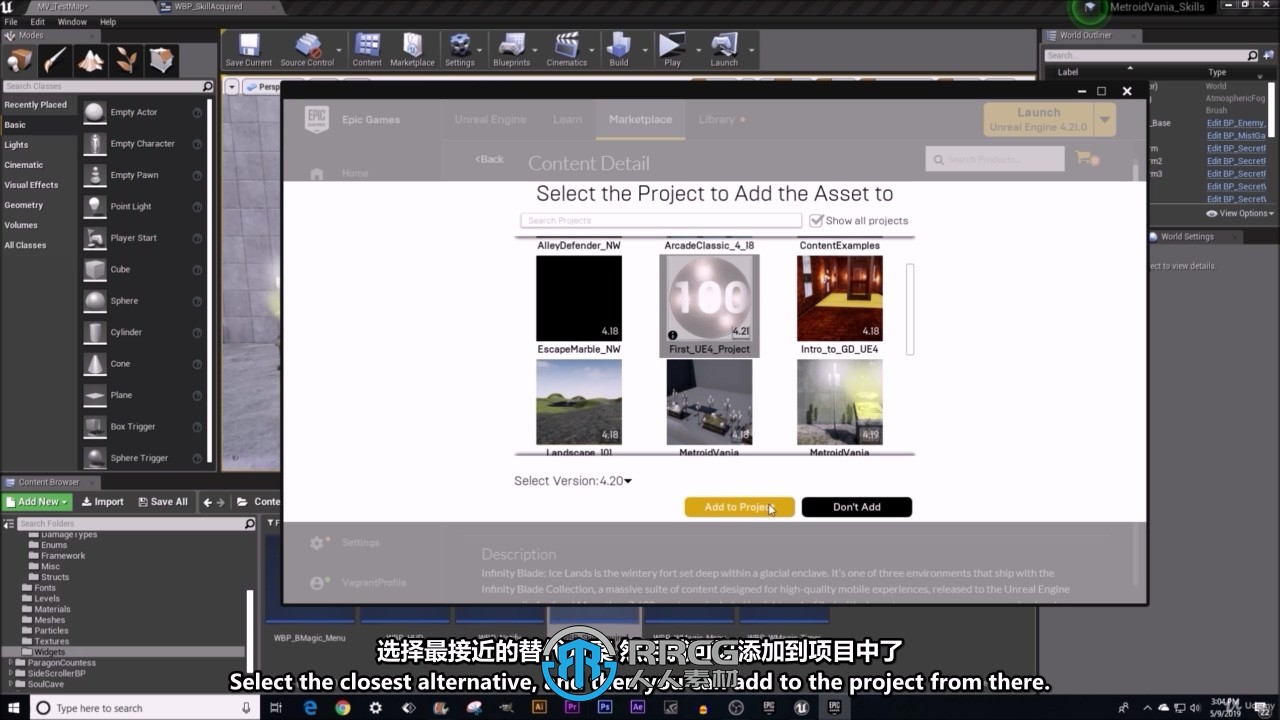Open Premiere Pro from the taskbar

572,707
